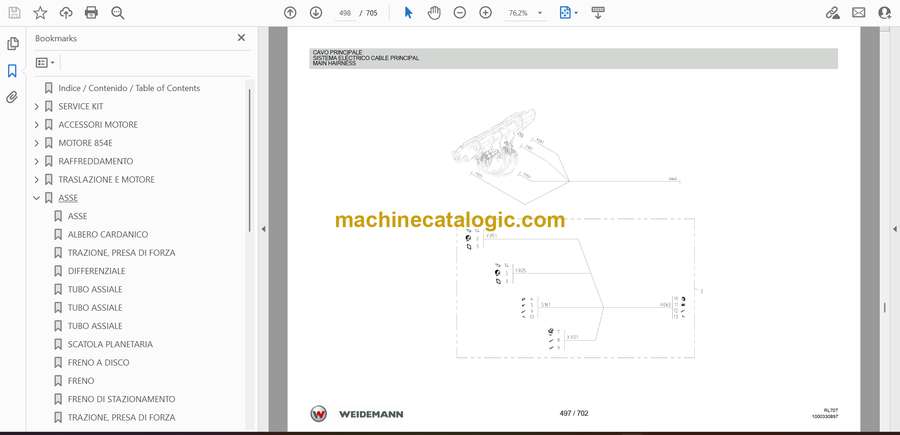900x435 pixels.
Task: Zoom in with the plus button
Action: (486, 13)
